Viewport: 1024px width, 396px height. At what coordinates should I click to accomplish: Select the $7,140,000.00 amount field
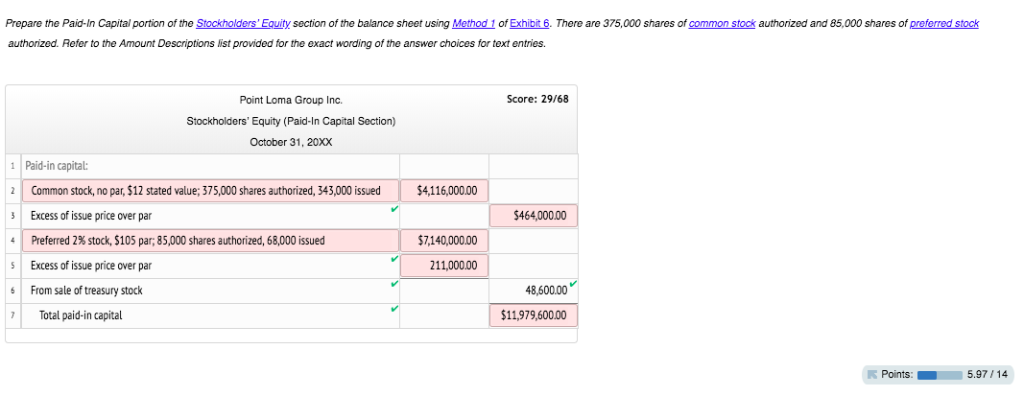pyautogui.click(x=444, y=240)
